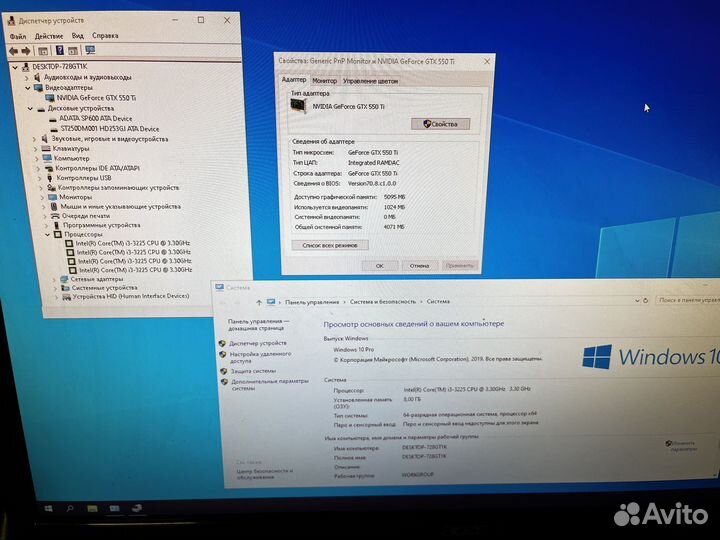Click Панель управления — домашняя страница link

[x=259, y=325]
